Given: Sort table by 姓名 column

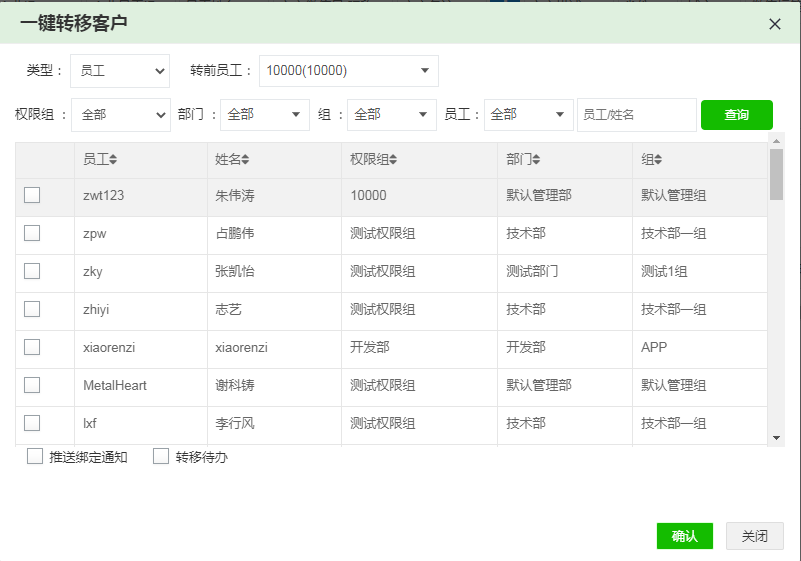Looking at the screenshot, I should pyautogui.click(x=232, y=160).
